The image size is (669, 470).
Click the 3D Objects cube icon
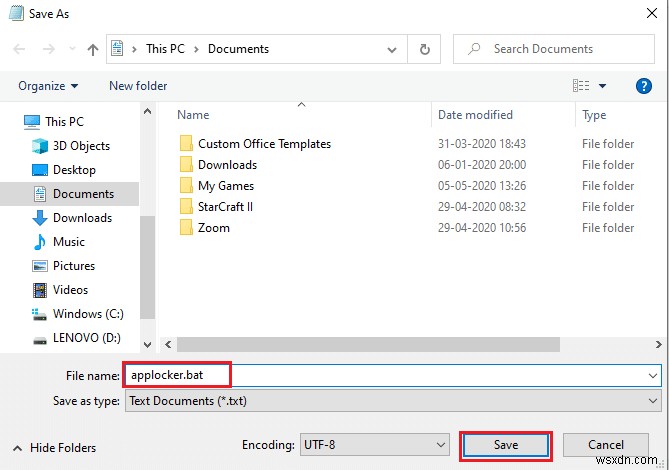(40, 146)
